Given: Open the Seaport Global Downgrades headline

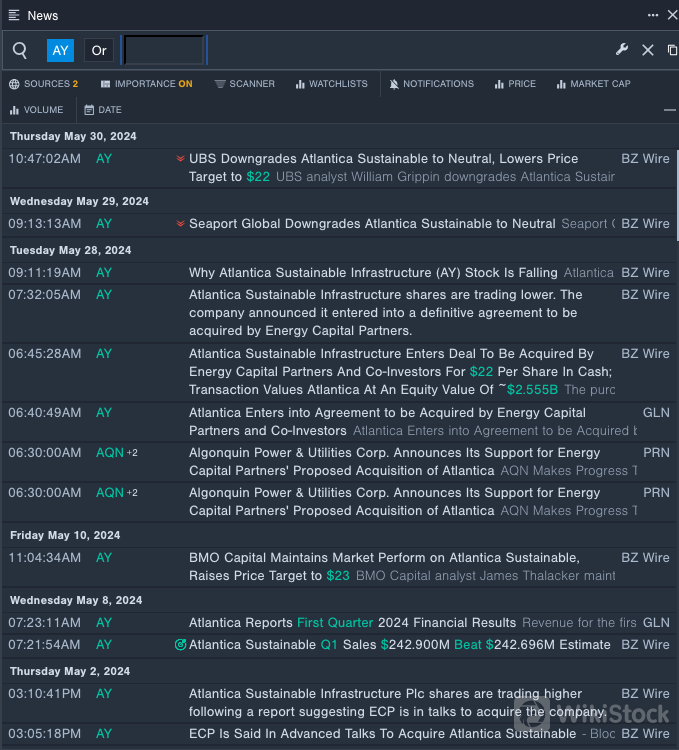Looking at the screenshot, I should (x=372, y=224).
